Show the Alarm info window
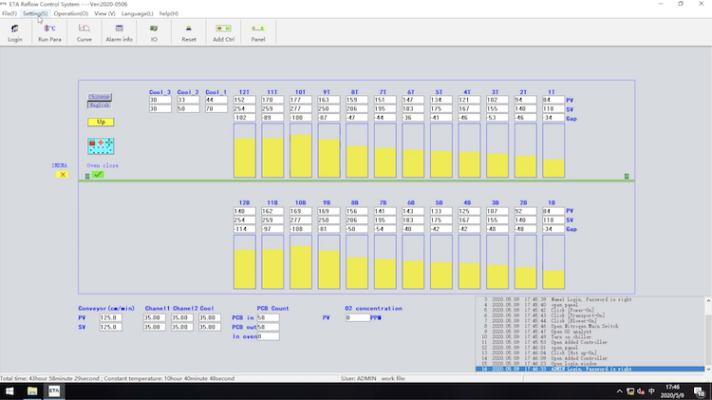Screen dimensions: 712x400 [119, 32]
